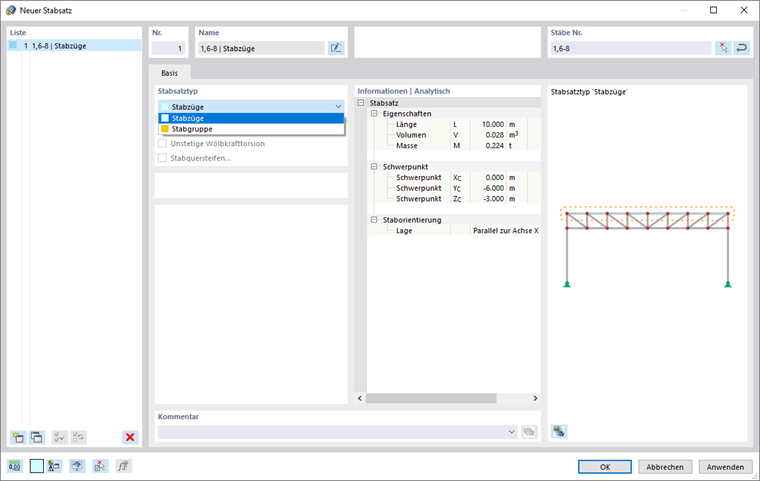Click the Lage value Parallel zur Achse X
Viewport: 760px width, 481px height.
(506, 231)
